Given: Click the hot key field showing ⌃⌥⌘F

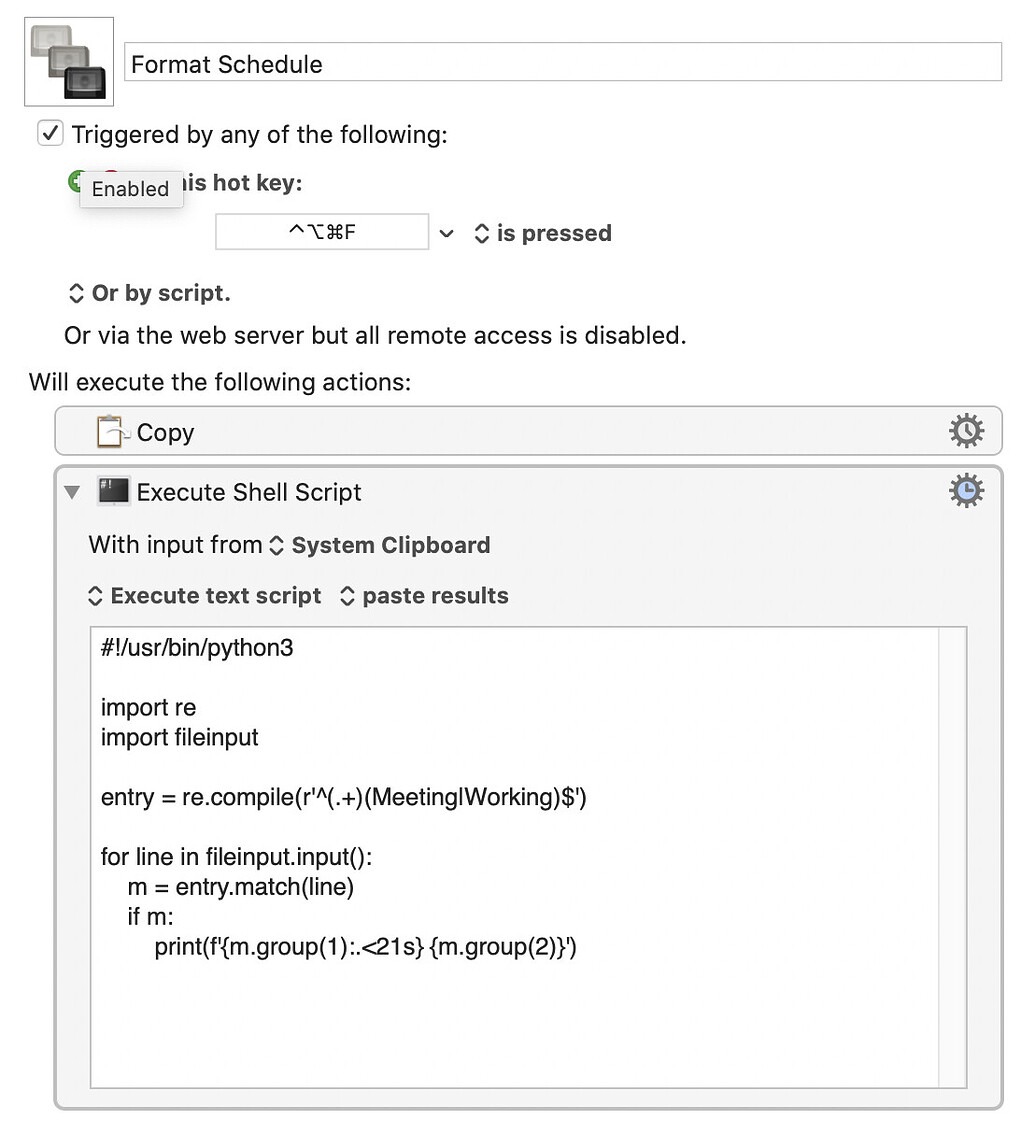Looking at the screenshot, I should coord(322,231).
